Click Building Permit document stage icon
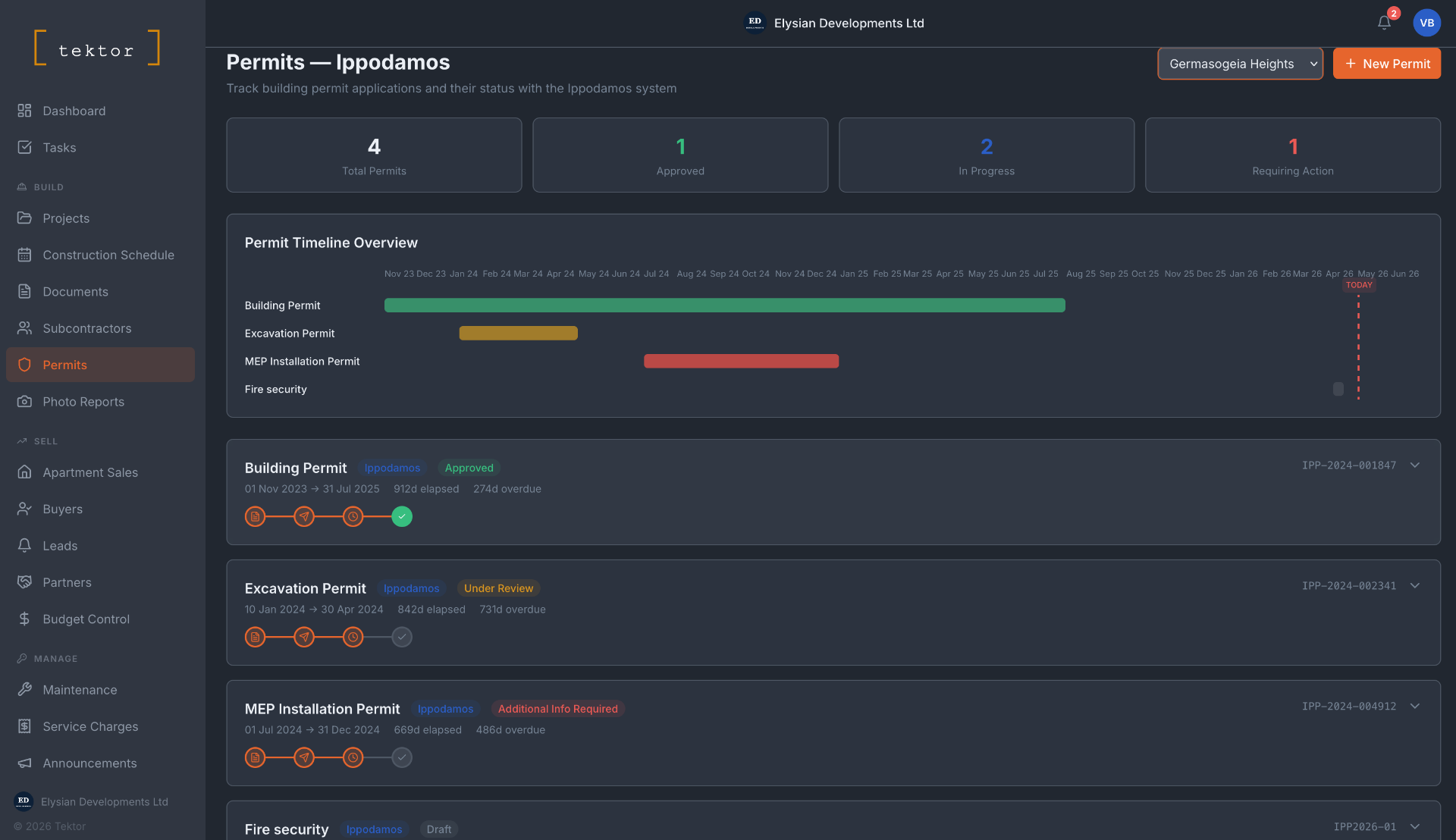The width and height of the screenshot is (1456, 840). point(255,516)
